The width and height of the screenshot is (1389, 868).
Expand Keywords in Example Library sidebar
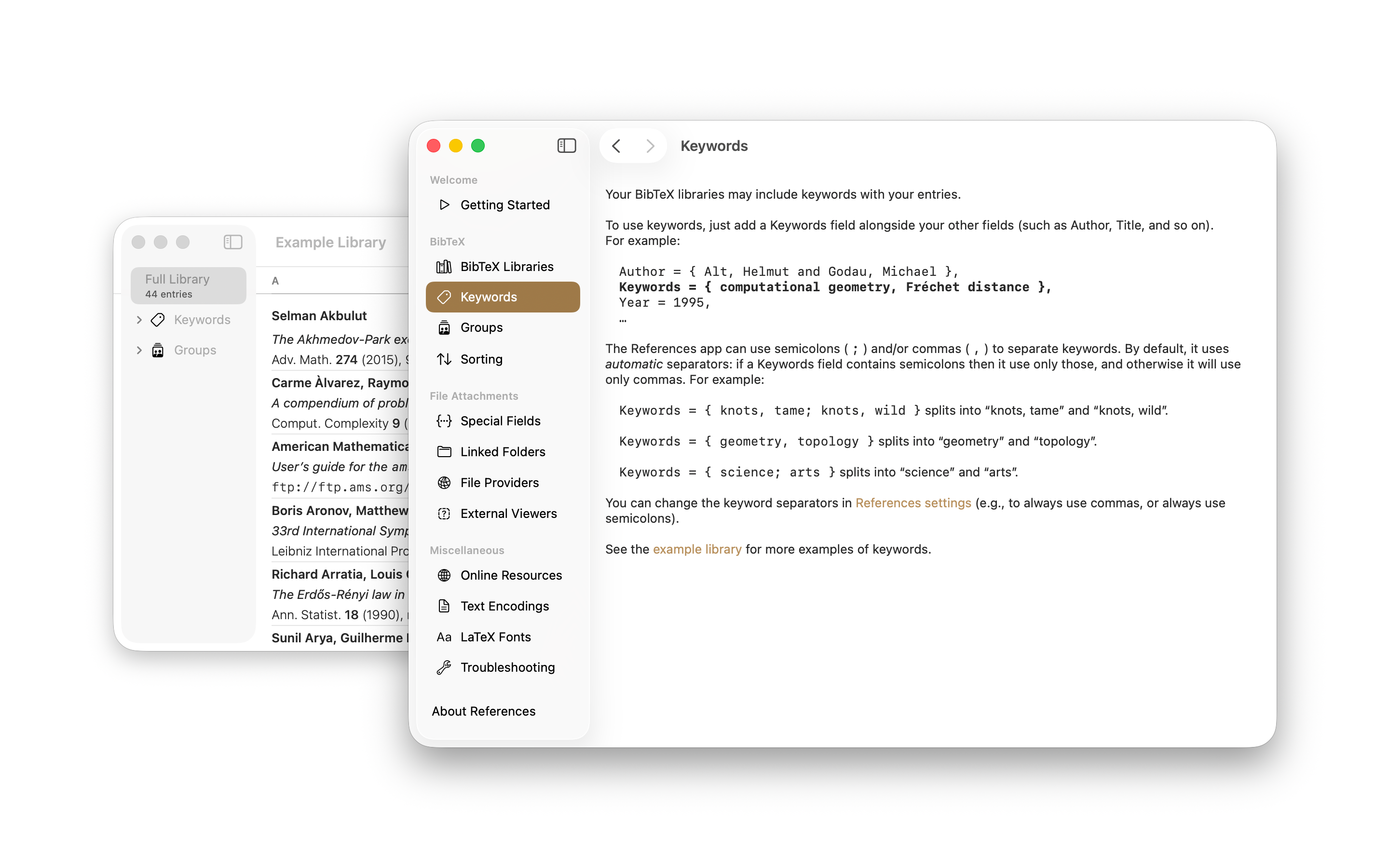tap(139, 320)
